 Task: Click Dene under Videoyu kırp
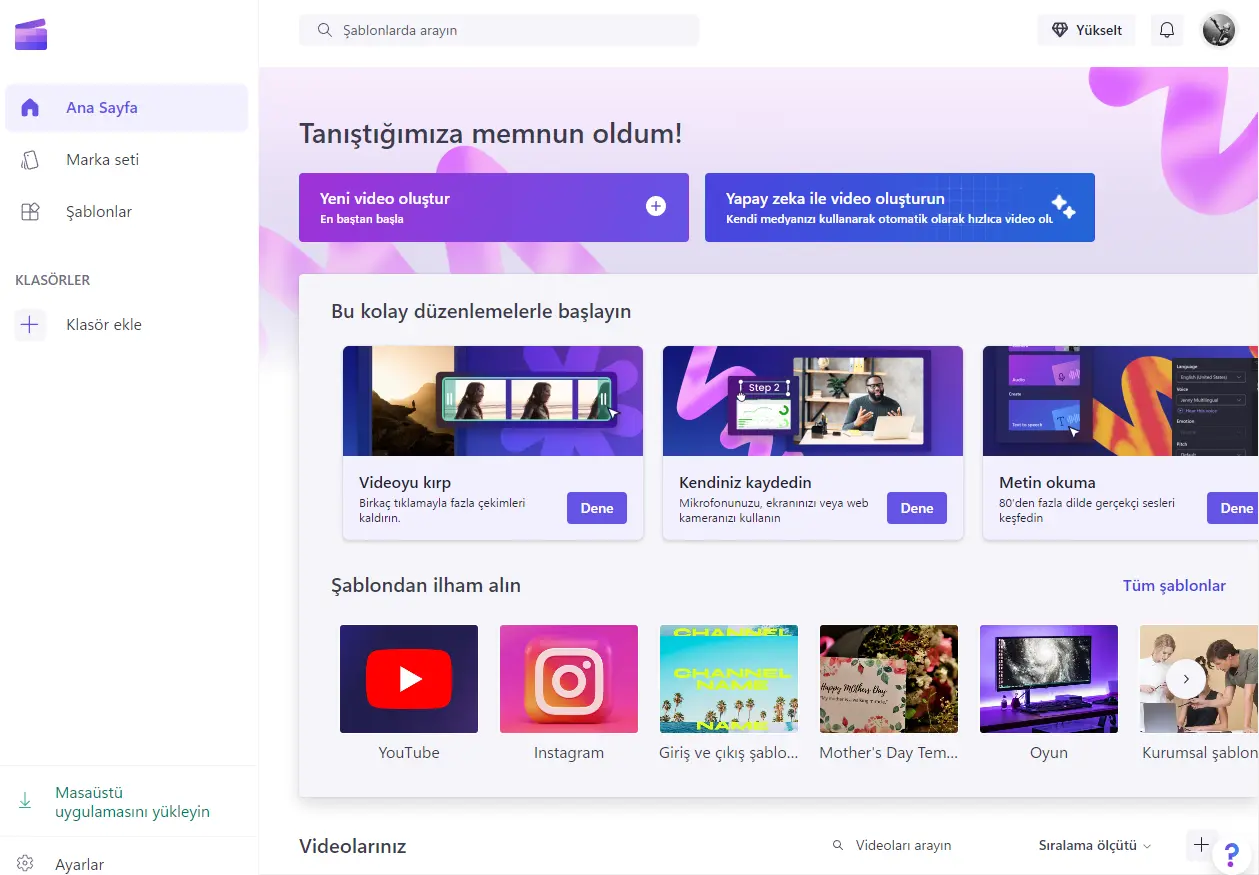tap(597, 508)
